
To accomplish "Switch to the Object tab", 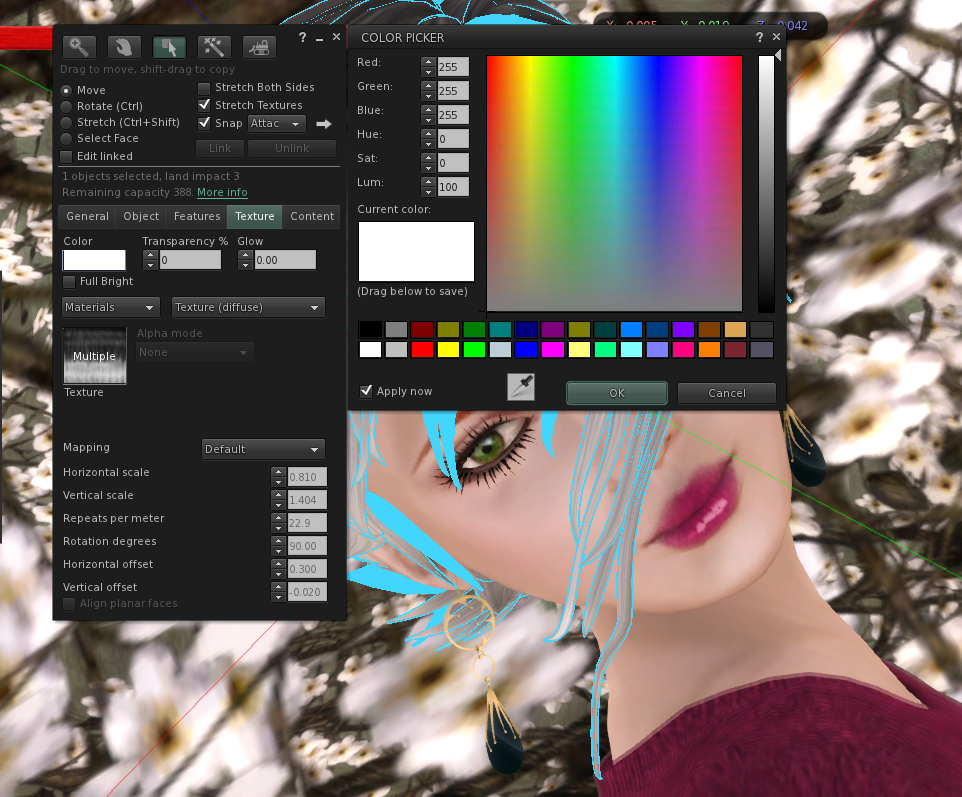I will 141,216.
